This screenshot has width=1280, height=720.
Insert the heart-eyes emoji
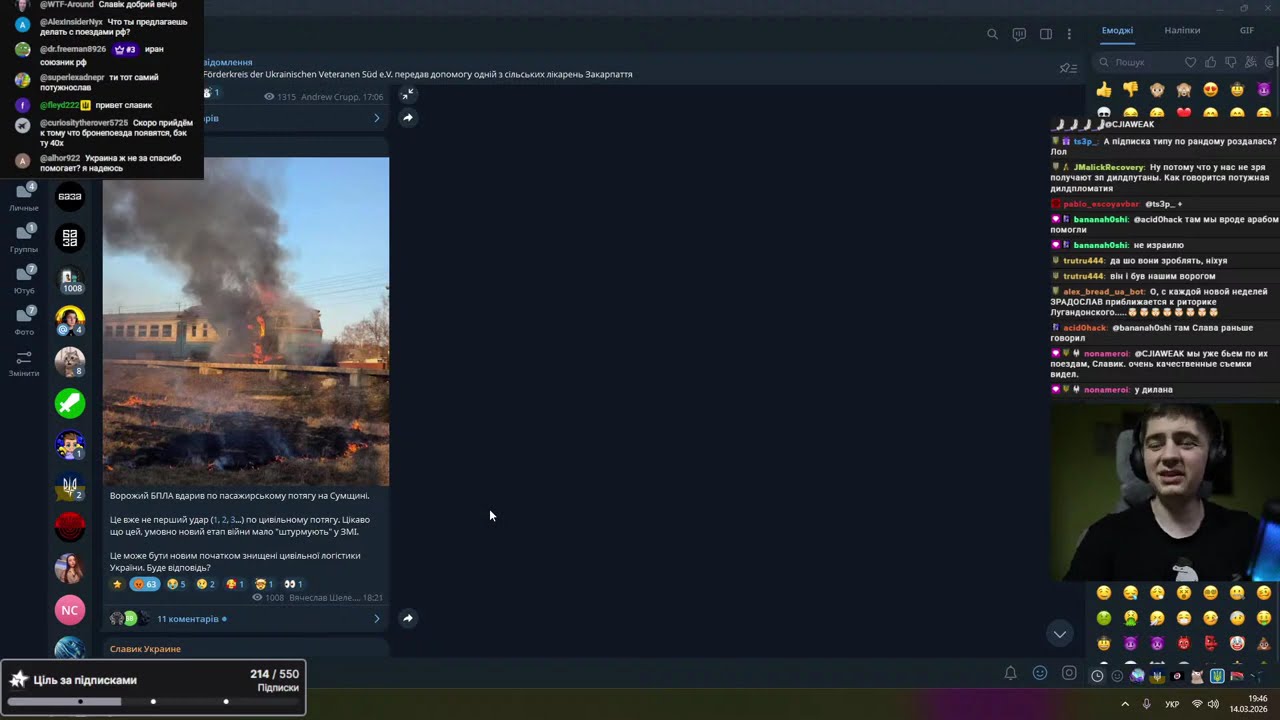pyautogui.click(x=1210, y=90)
